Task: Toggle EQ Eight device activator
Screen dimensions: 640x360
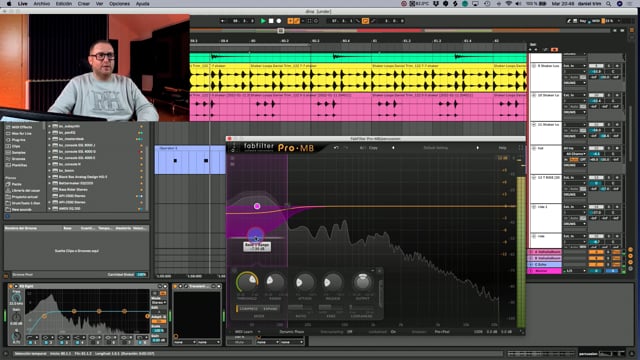Action: [11, 287]
